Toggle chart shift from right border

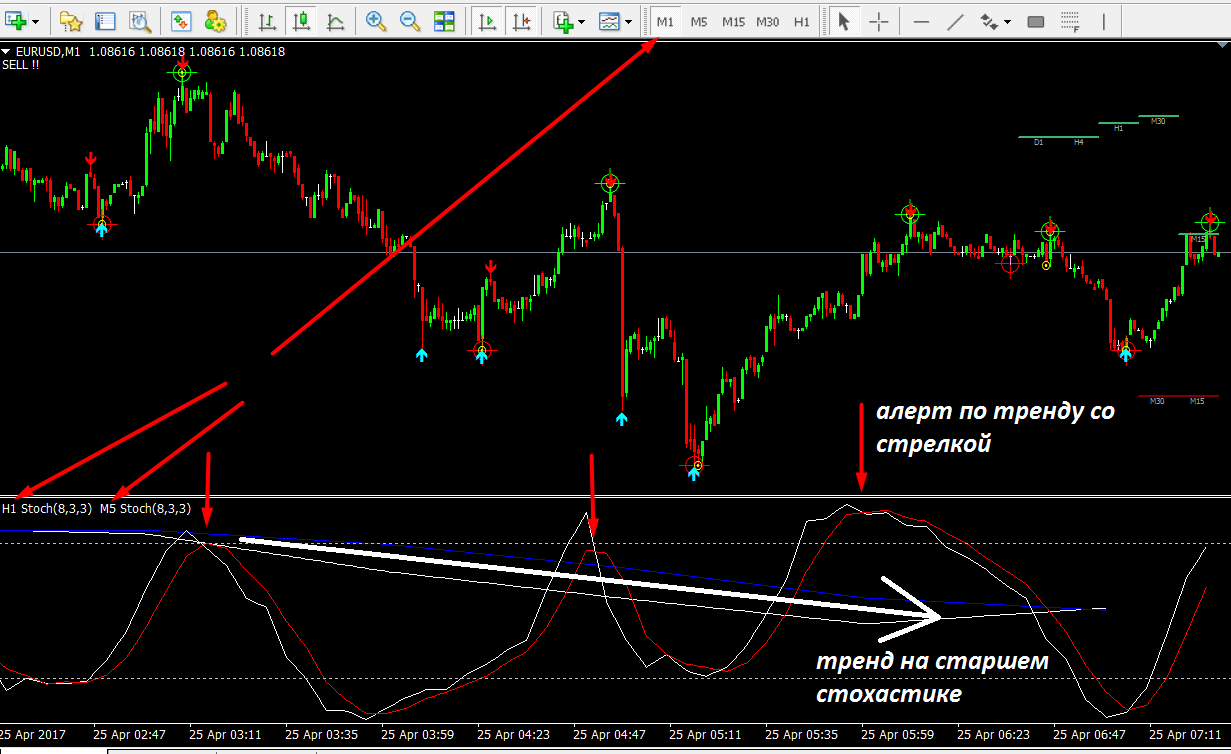[x=521, y=21]
